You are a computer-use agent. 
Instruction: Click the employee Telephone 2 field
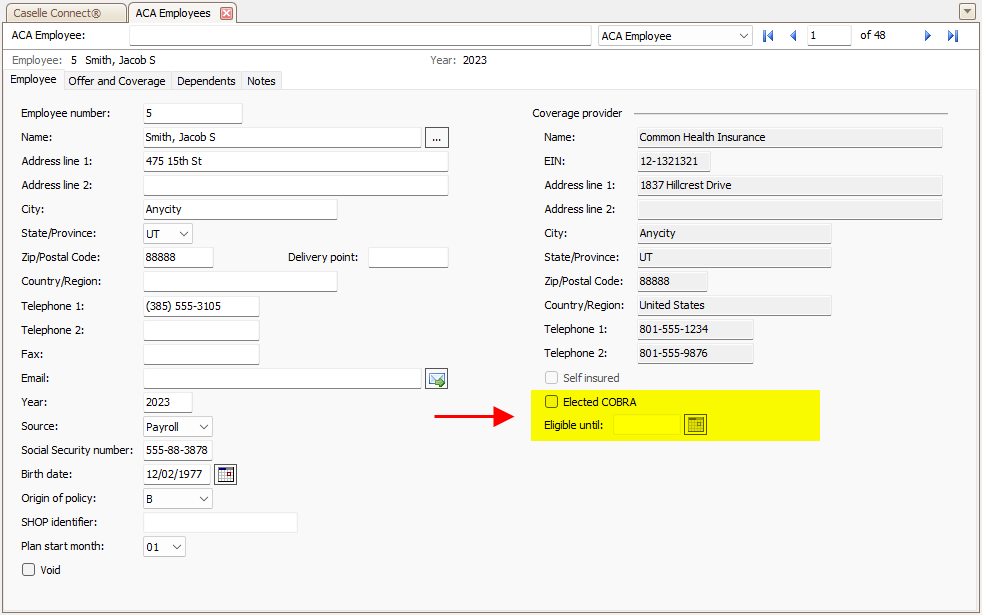[201, 330]
